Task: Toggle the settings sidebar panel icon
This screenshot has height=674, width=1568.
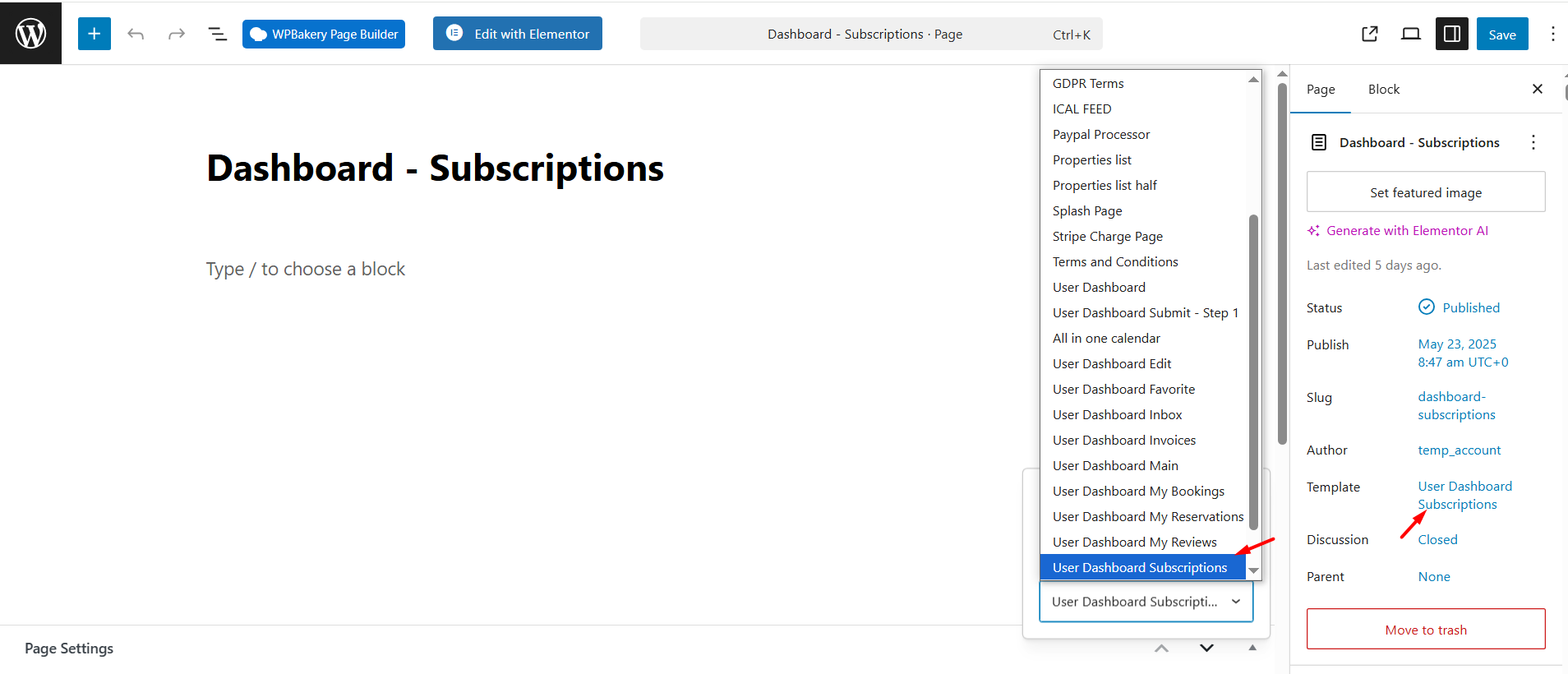Action: coord(1452,34)
